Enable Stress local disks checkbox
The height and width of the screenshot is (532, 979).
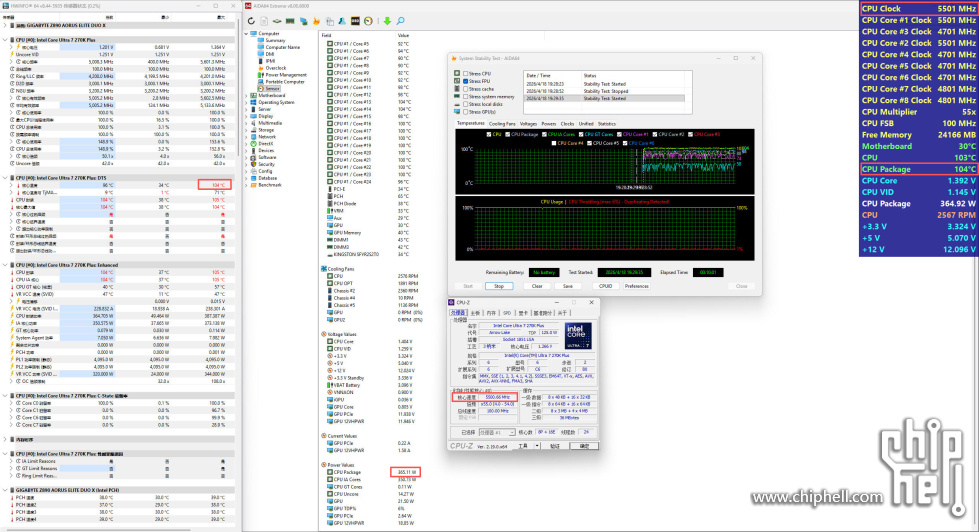click(466, 104)
